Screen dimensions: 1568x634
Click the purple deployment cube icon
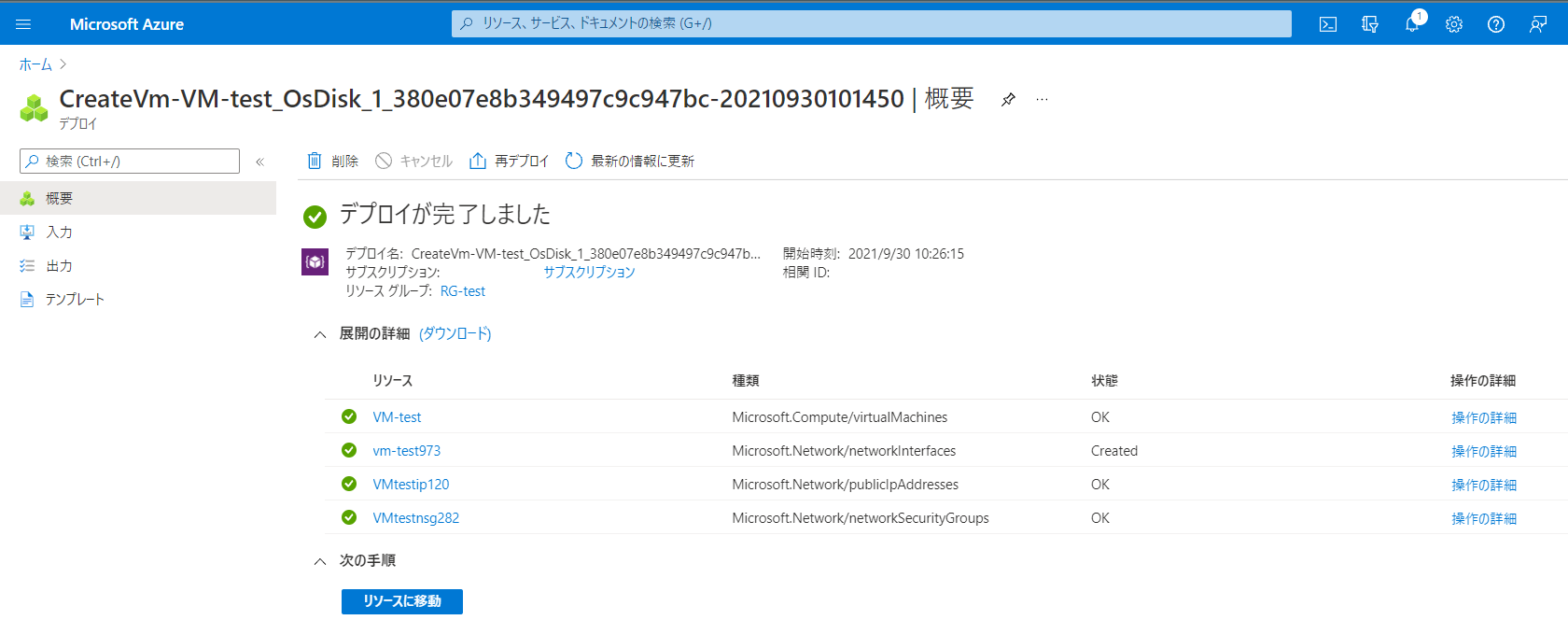(x=315, y=261)
